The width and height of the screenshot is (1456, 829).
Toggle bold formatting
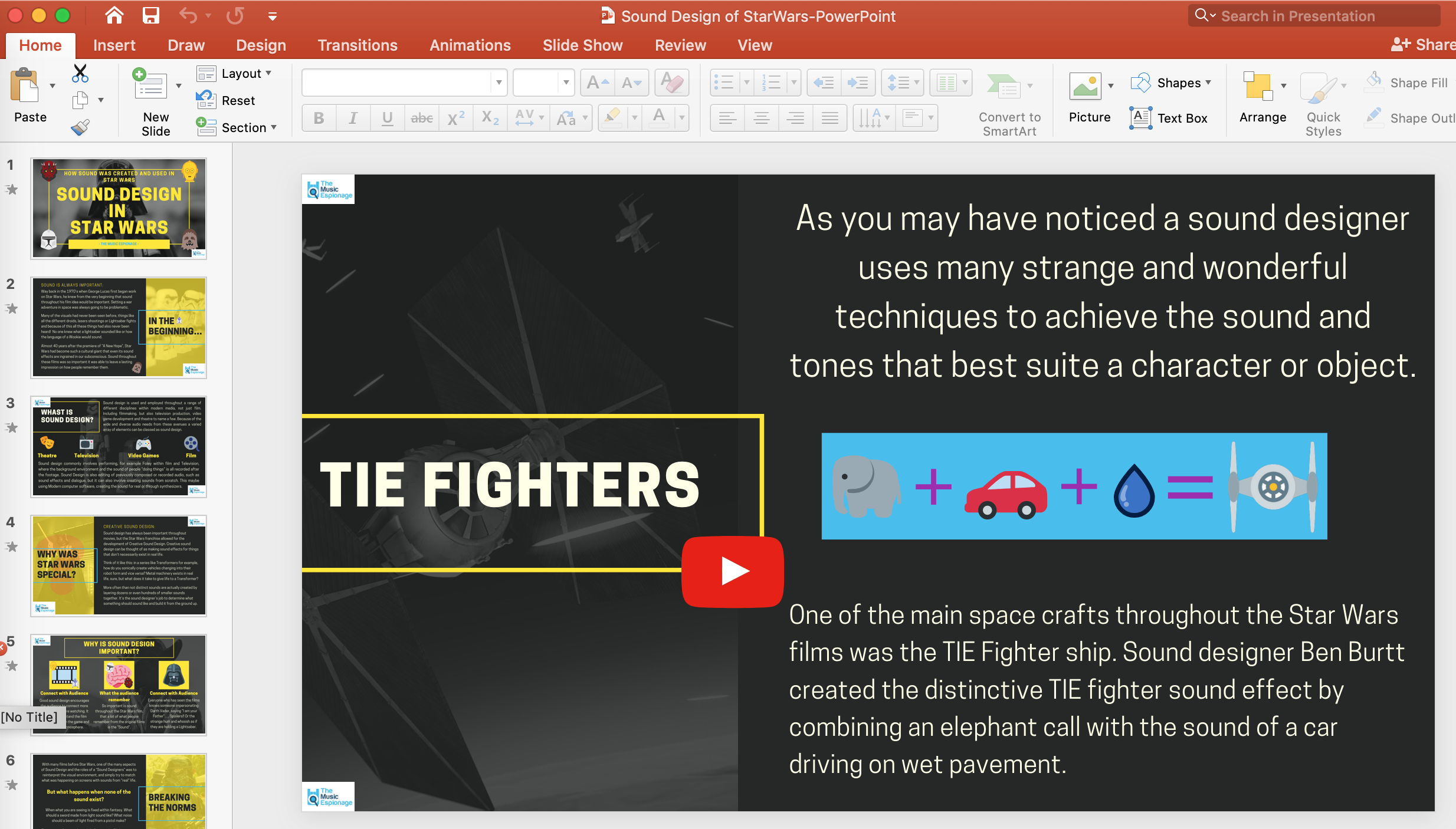(319, 118)
